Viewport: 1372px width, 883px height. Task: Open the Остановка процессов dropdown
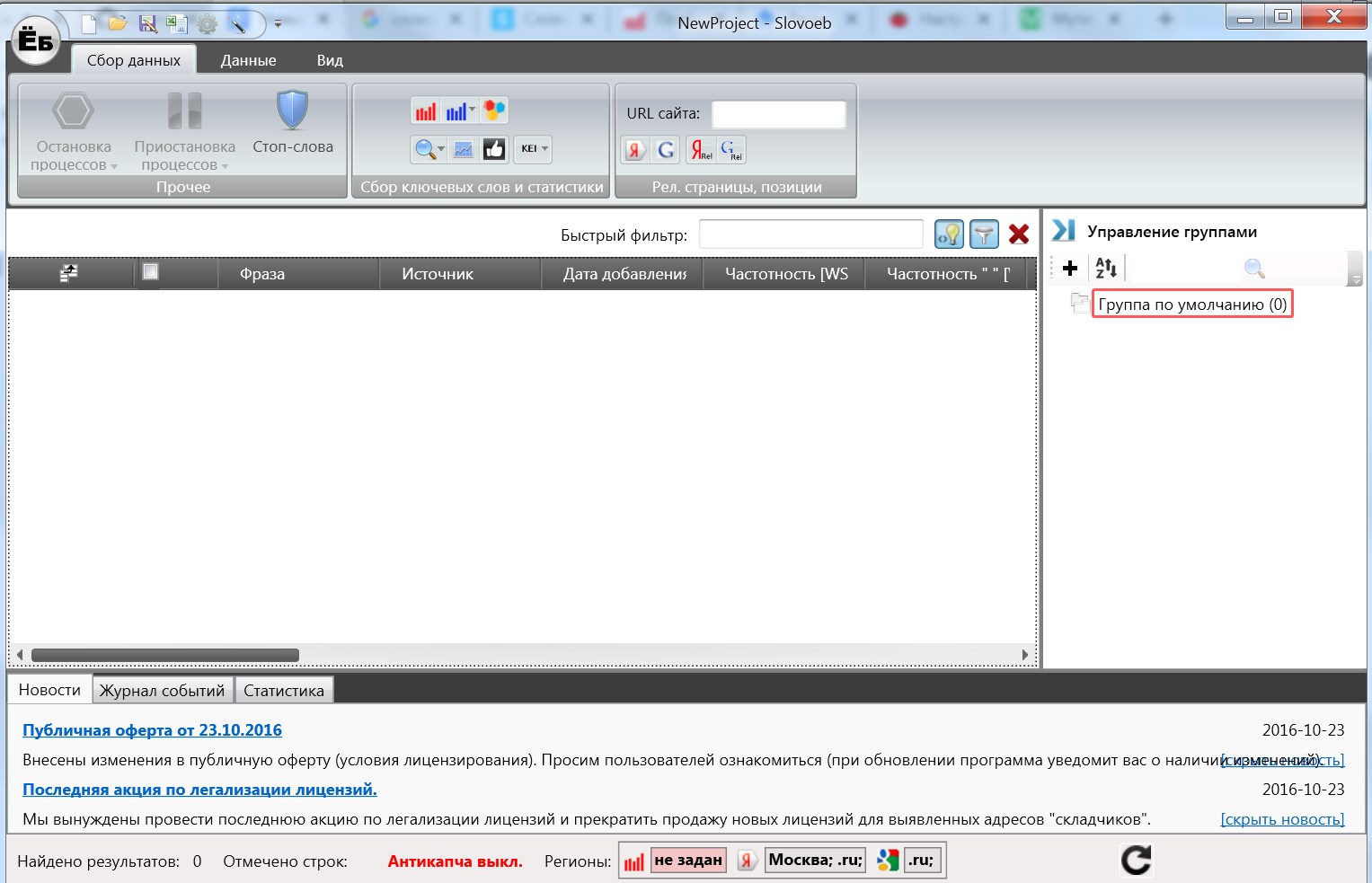74,131
